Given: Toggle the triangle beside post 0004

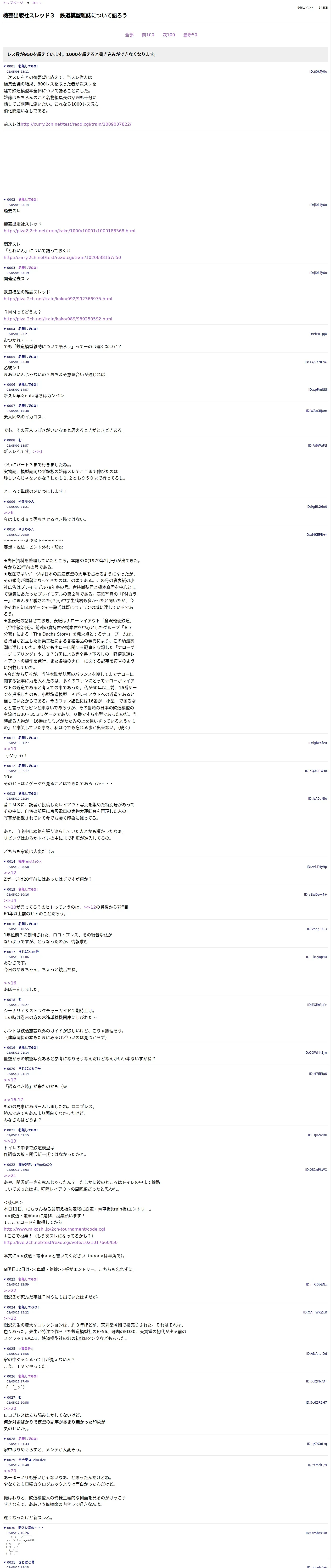Looking at the screenshot, I should point(5,329).
